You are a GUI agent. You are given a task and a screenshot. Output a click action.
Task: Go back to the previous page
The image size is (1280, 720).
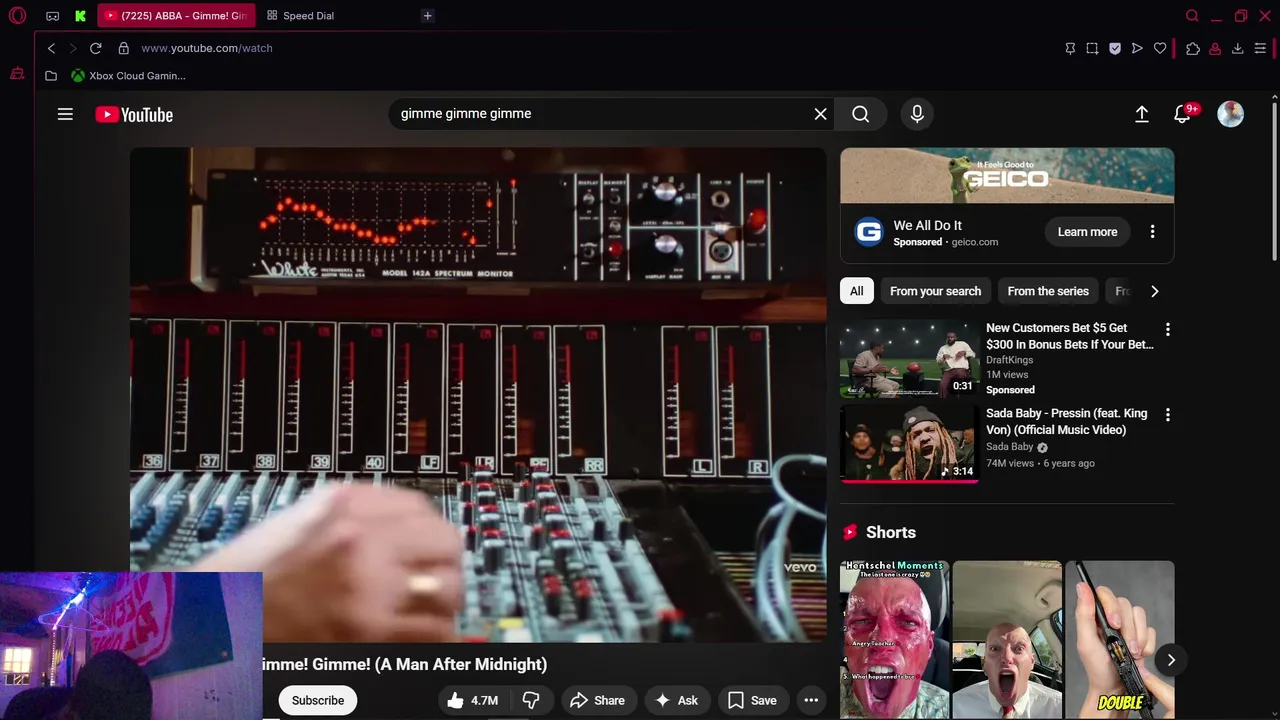pyautogui.click(x=52, y=48)
